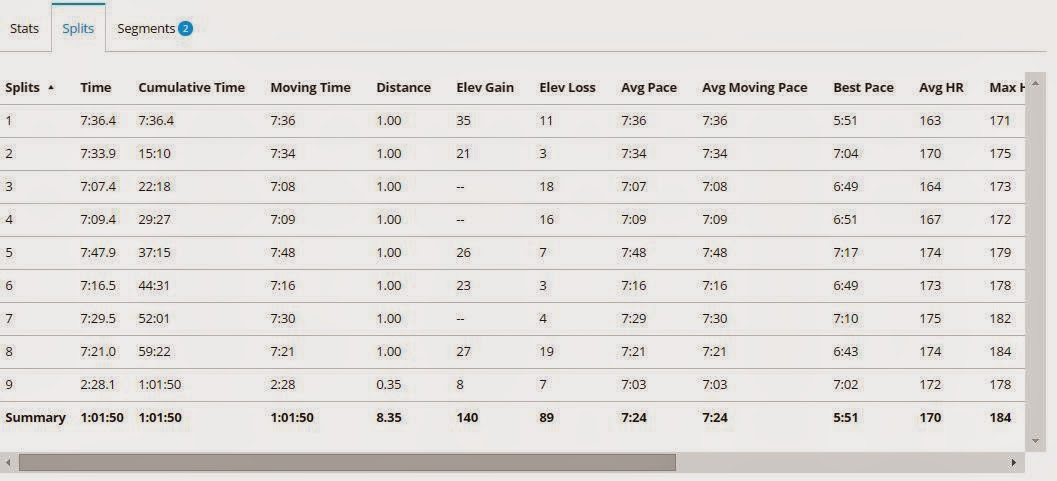Viewport: 1057px width, 481px height.
Task: Click the Segments count badge
Action: tap(185, 29)
